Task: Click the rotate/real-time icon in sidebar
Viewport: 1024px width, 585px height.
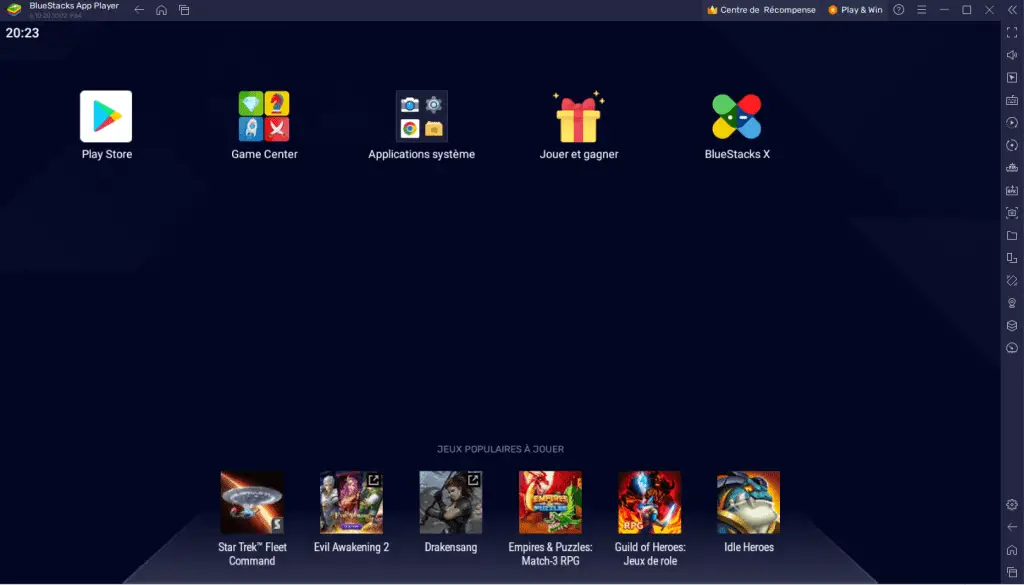Action: click(1012, 145)
